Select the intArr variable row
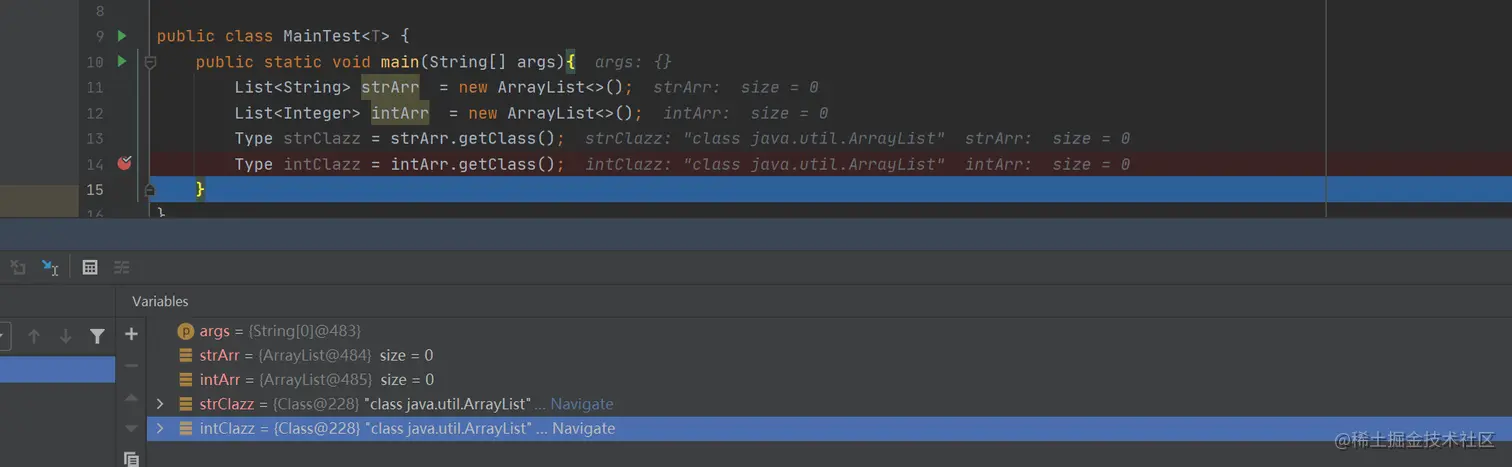Viewport: 1512px width, 467px height. (x=829, y=380)
